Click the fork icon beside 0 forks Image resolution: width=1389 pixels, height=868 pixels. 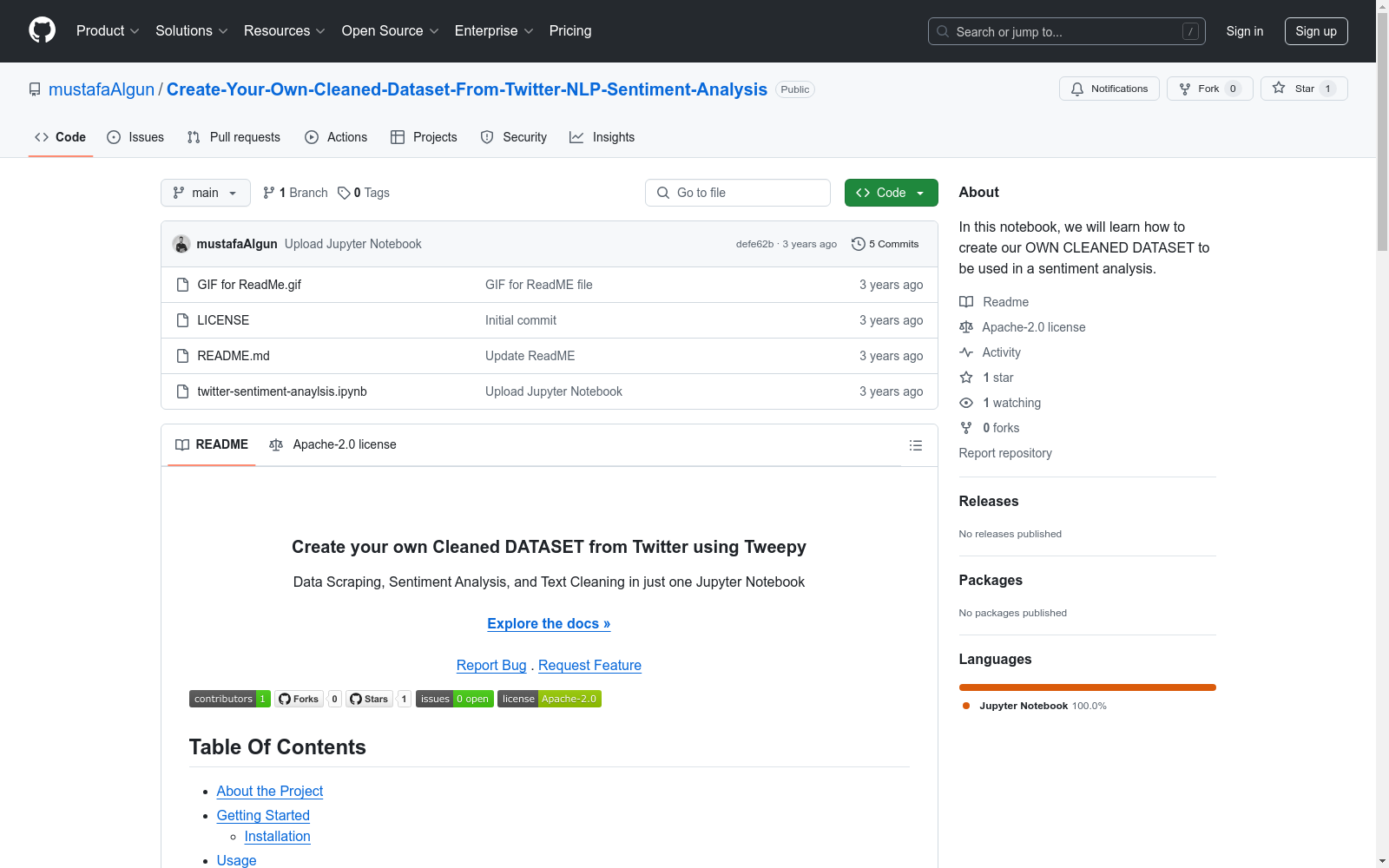pyautogui.click(x=966, y=428)
